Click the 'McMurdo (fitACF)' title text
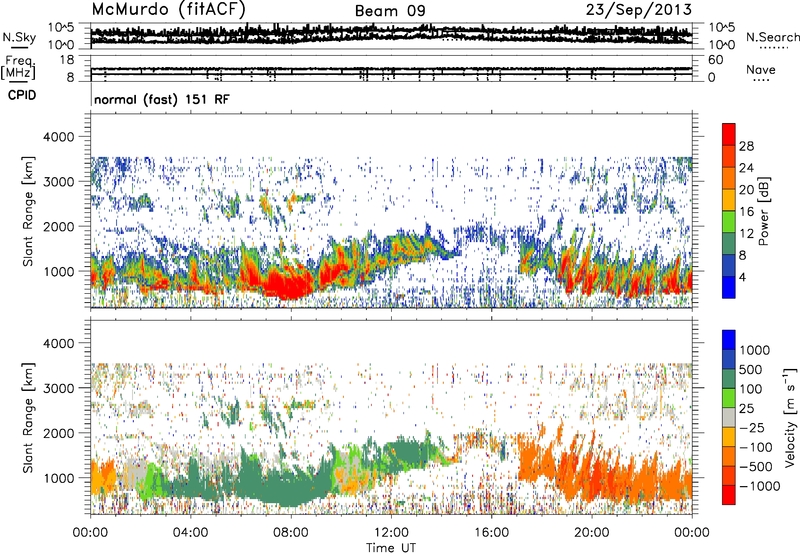 click(168, 10)
